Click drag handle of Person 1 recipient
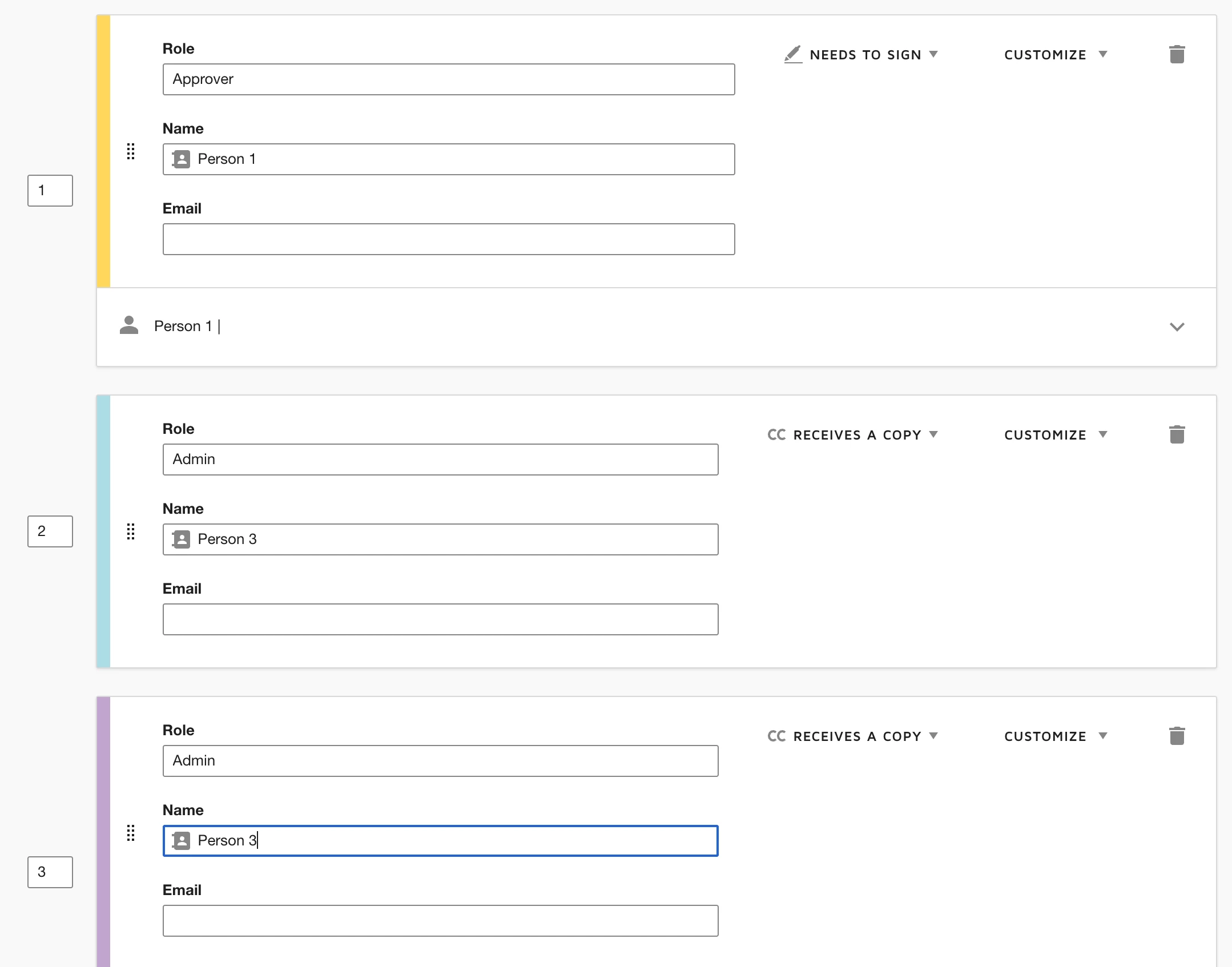 click(x=131, y=151)
